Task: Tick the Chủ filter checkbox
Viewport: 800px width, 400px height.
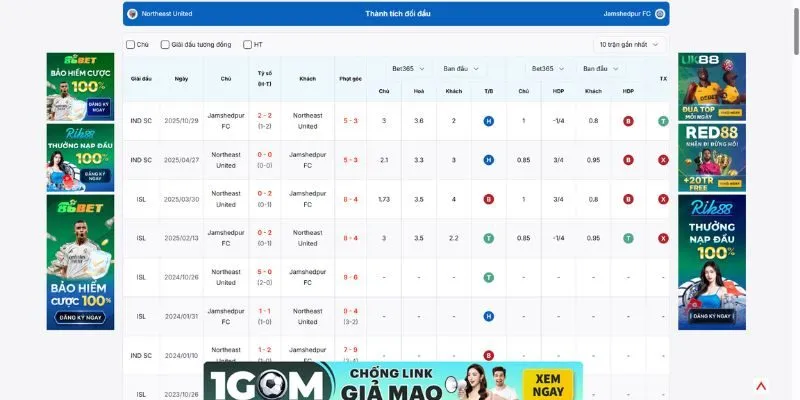Action: click(x=131, y=44)
